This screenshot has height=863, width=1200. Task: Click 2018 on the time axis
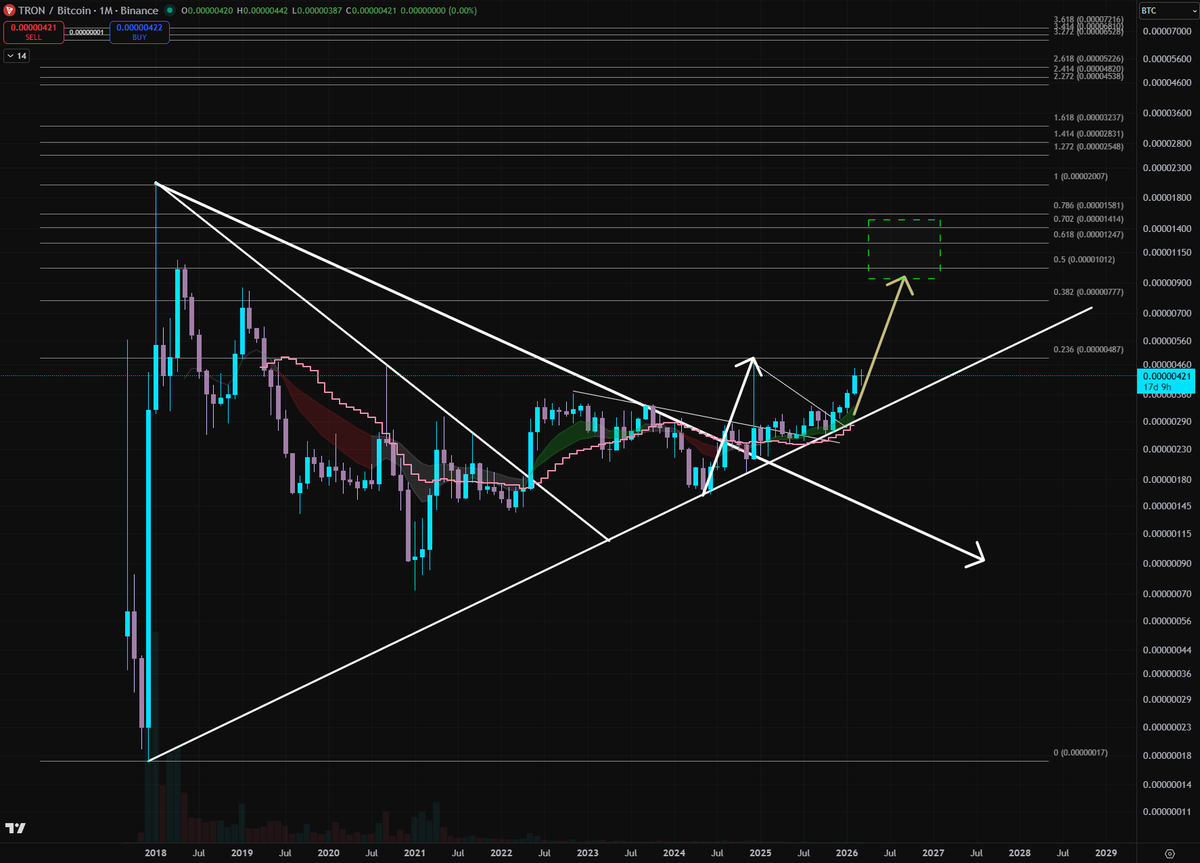tap(155, 854)
